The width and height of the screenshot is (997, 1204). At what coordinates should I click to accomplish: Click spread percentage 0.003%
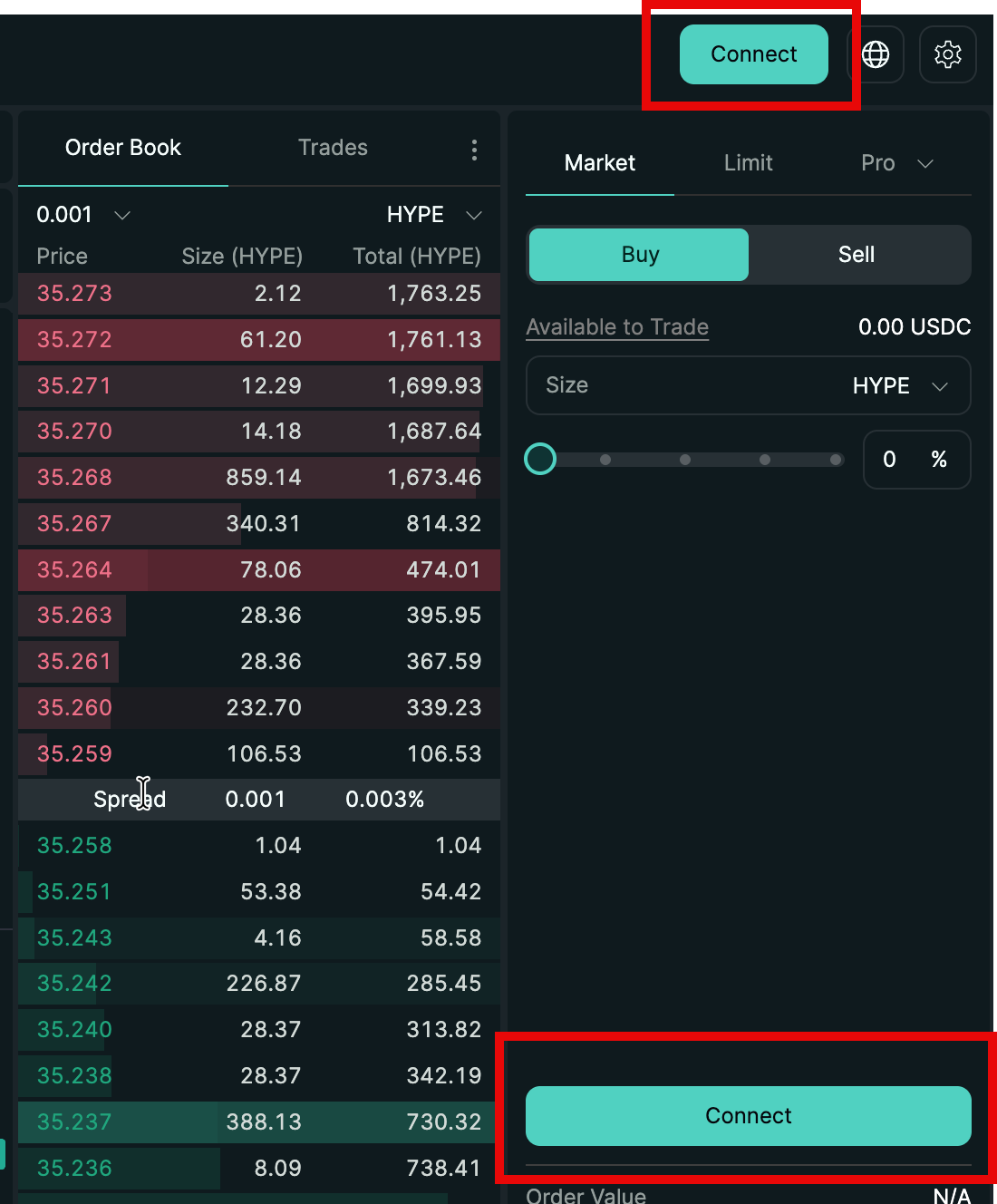[385, 800]
